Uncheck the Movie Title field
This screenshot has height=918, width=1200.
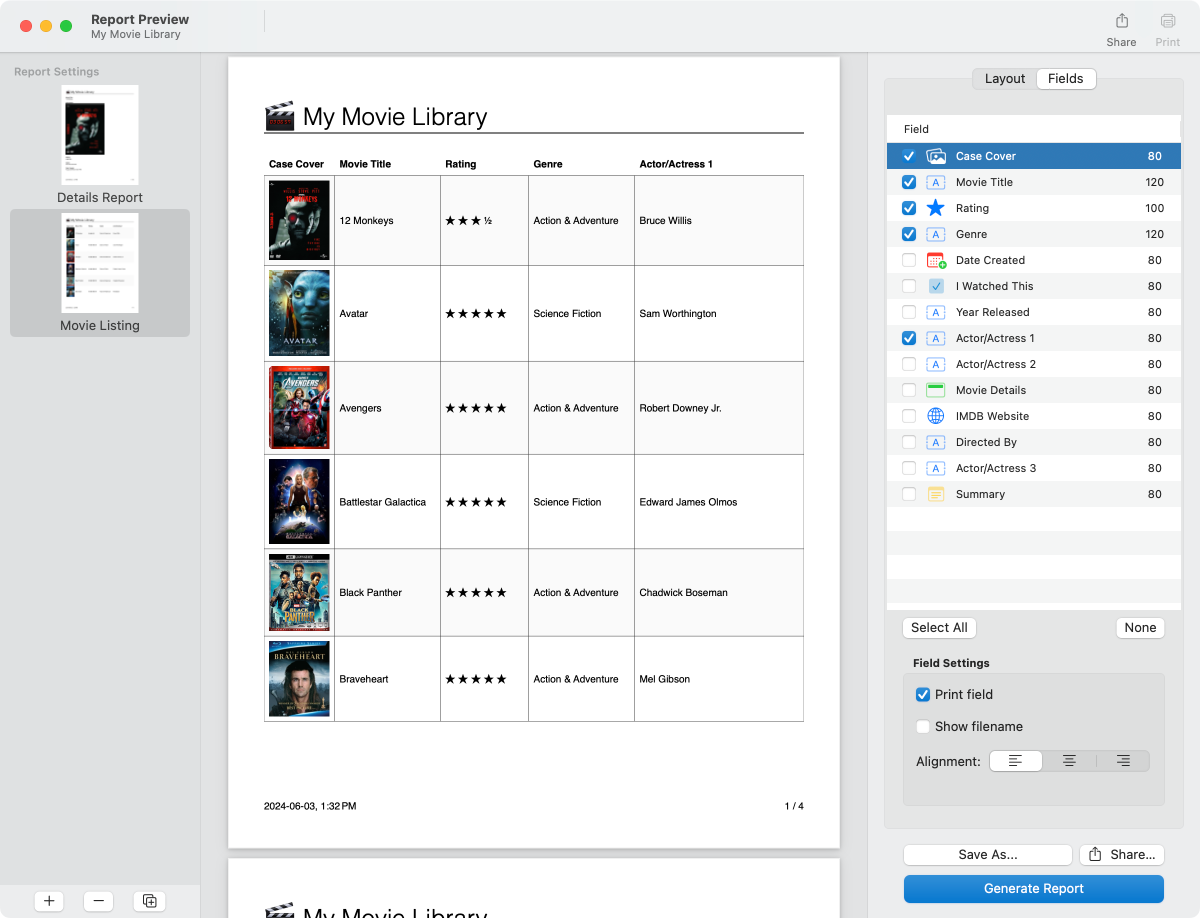[x=909, y=182]
